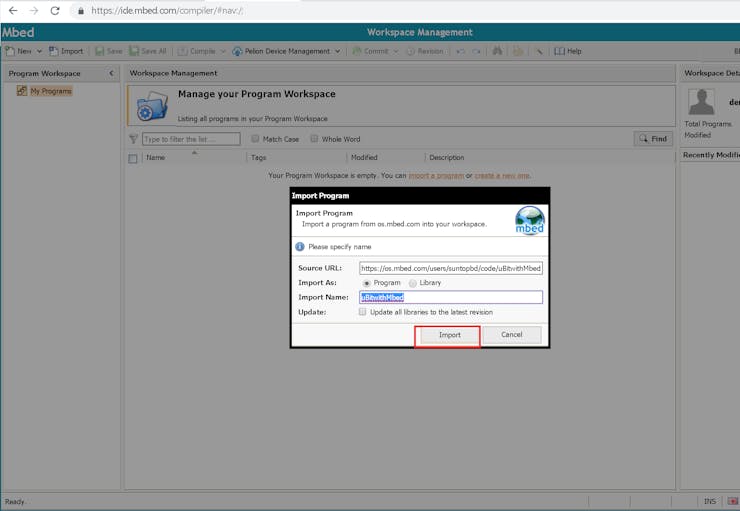
Task: Click the browser back arrow
Action: pos(13,10)
